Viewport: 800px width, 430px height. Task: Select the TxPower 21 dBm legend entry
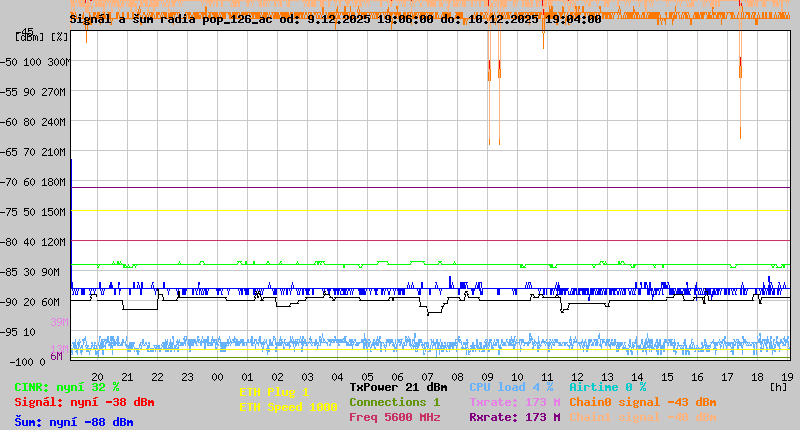(x=398, y=387)
